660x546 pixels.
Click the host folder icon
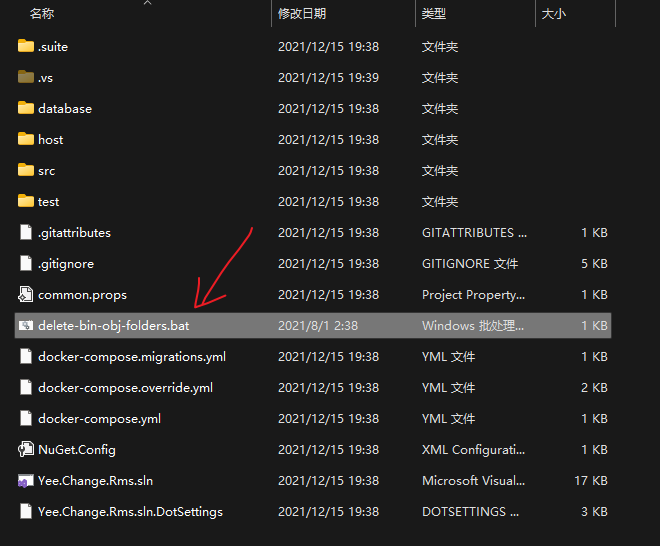click(x=26, y=139)
